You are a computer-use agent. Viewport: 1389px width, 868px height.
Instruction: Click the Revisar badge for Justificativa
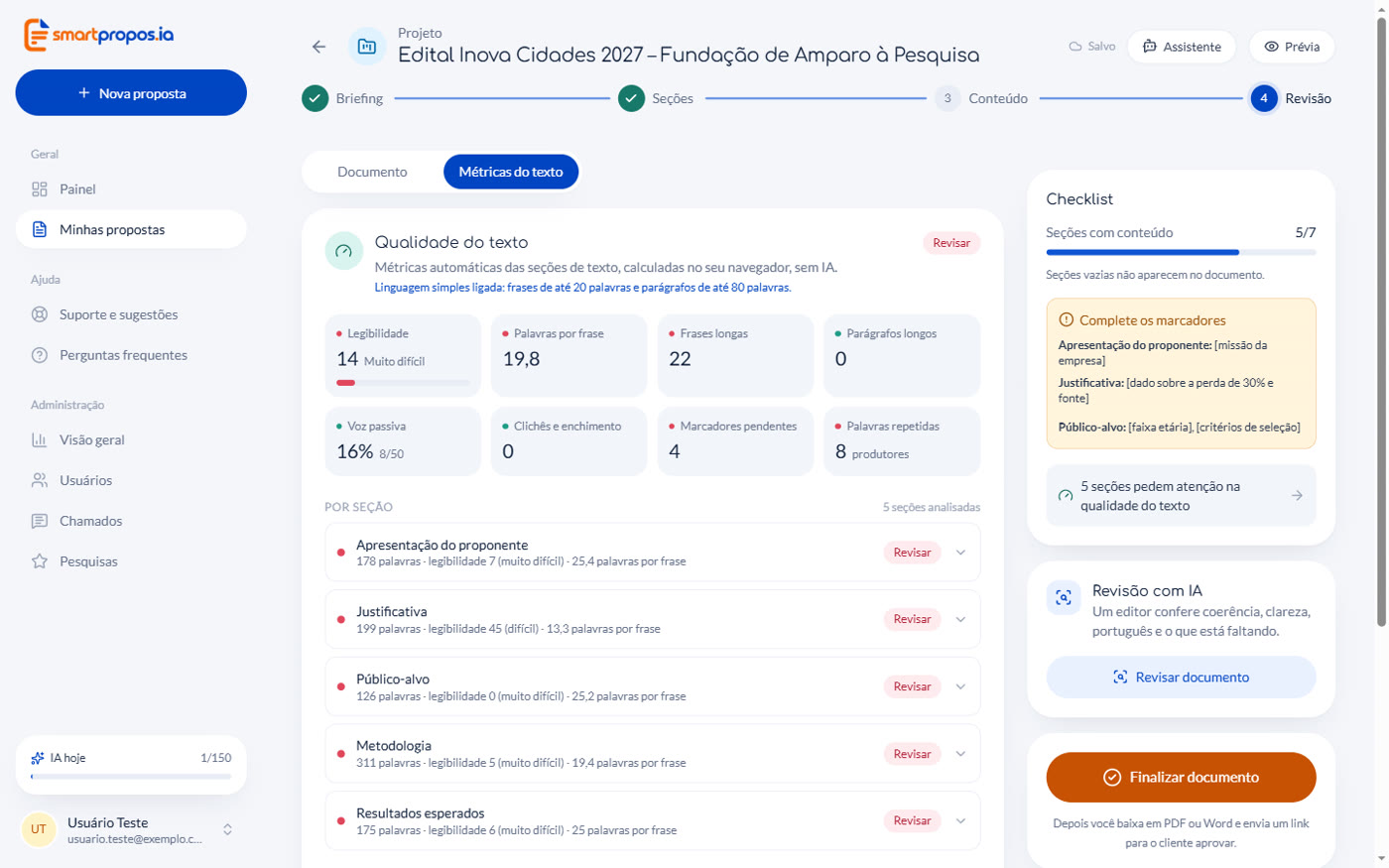(x=912, y=619)
